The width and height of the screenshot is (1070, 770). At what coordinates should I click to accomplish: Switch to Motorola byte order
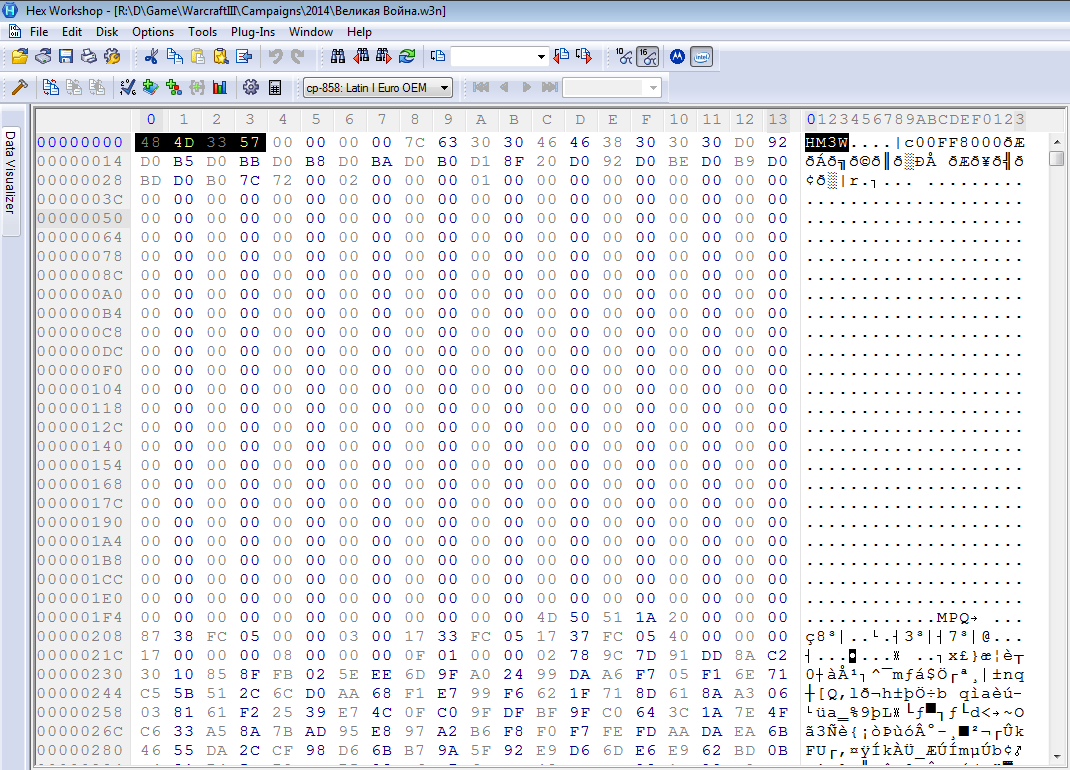coord(677,56)
